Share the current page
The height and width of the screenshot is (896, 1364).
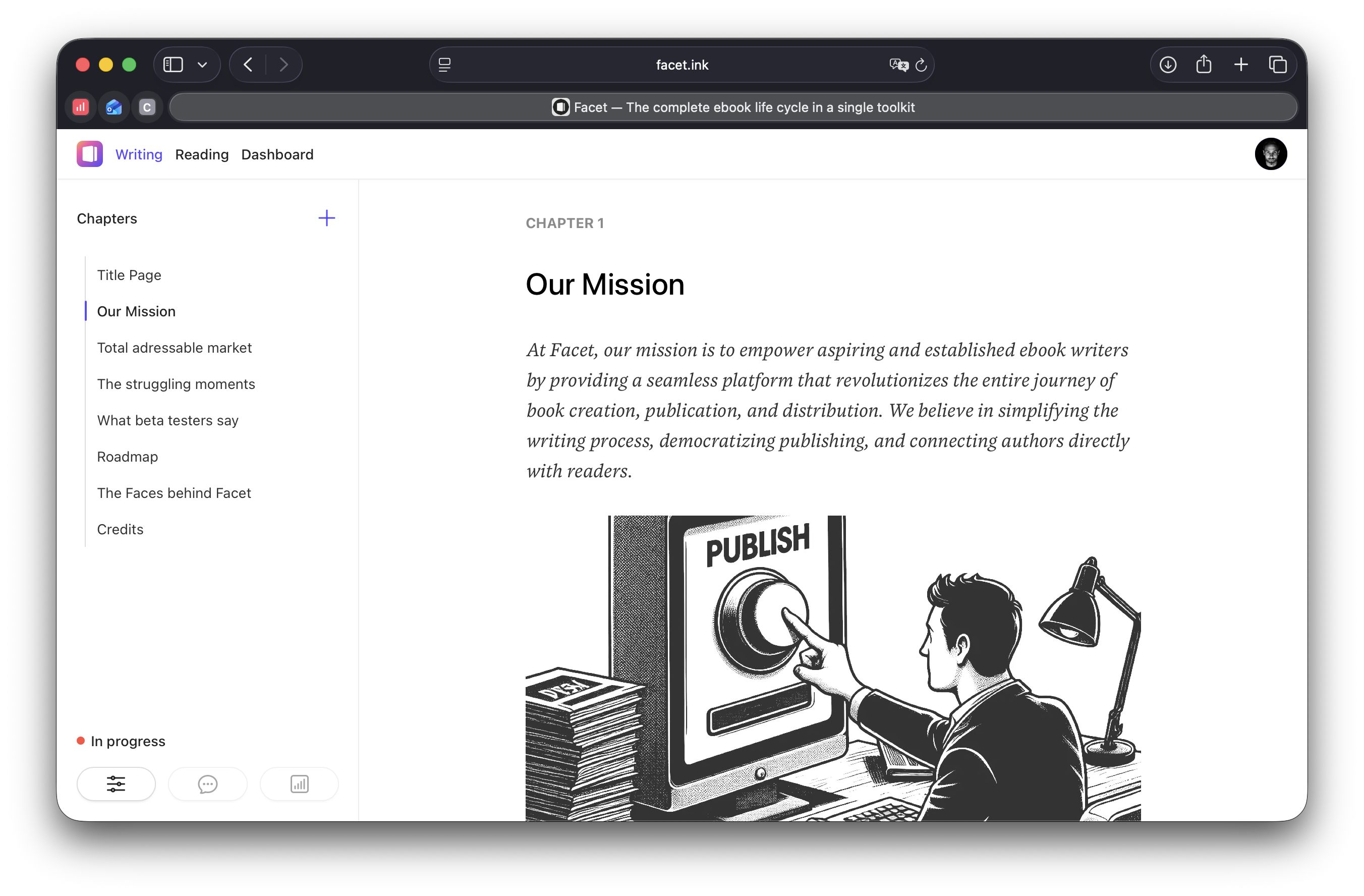click(1204, 64)
